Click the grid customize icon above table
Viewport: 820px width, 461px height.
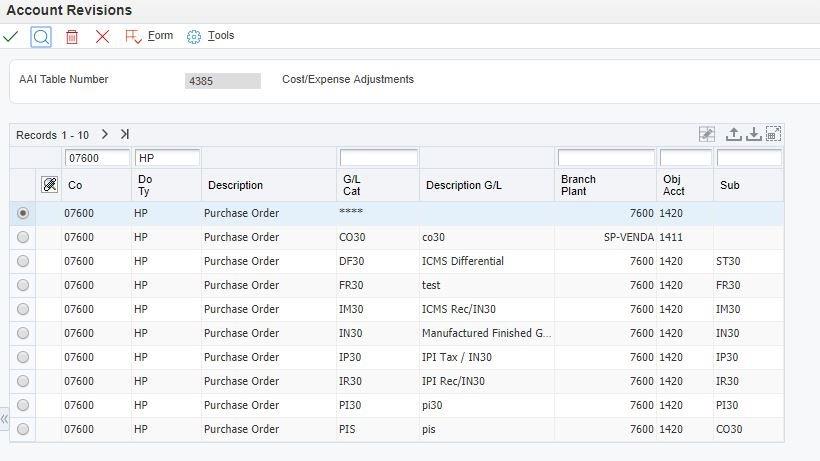click(x=707, y=134)
